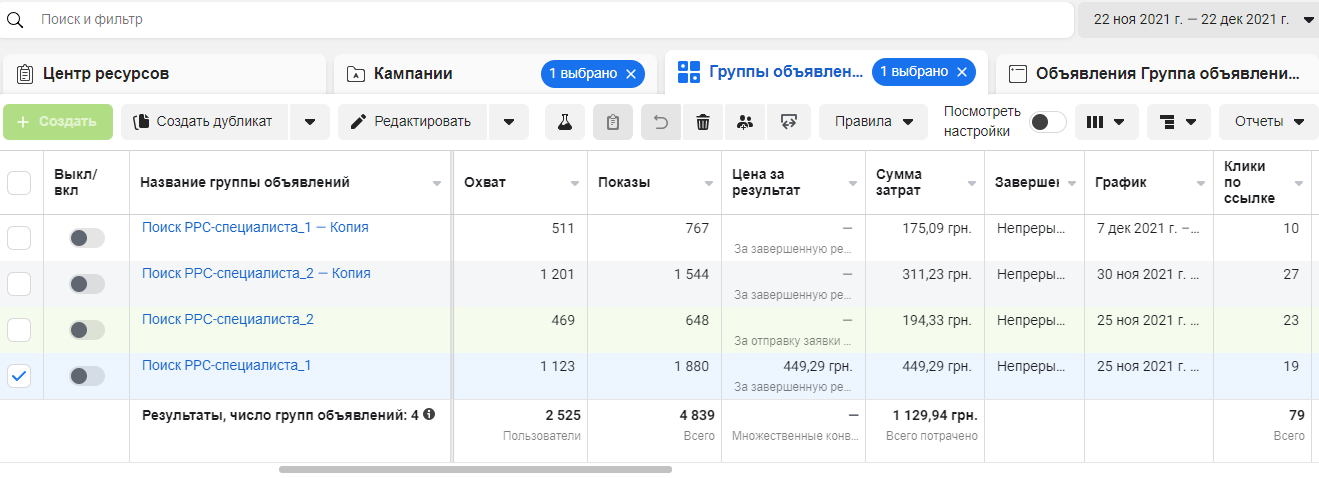Screen dimensions: 1319x478
Task: Click the info icon beside results count
Action: click(x=429, y=413)
